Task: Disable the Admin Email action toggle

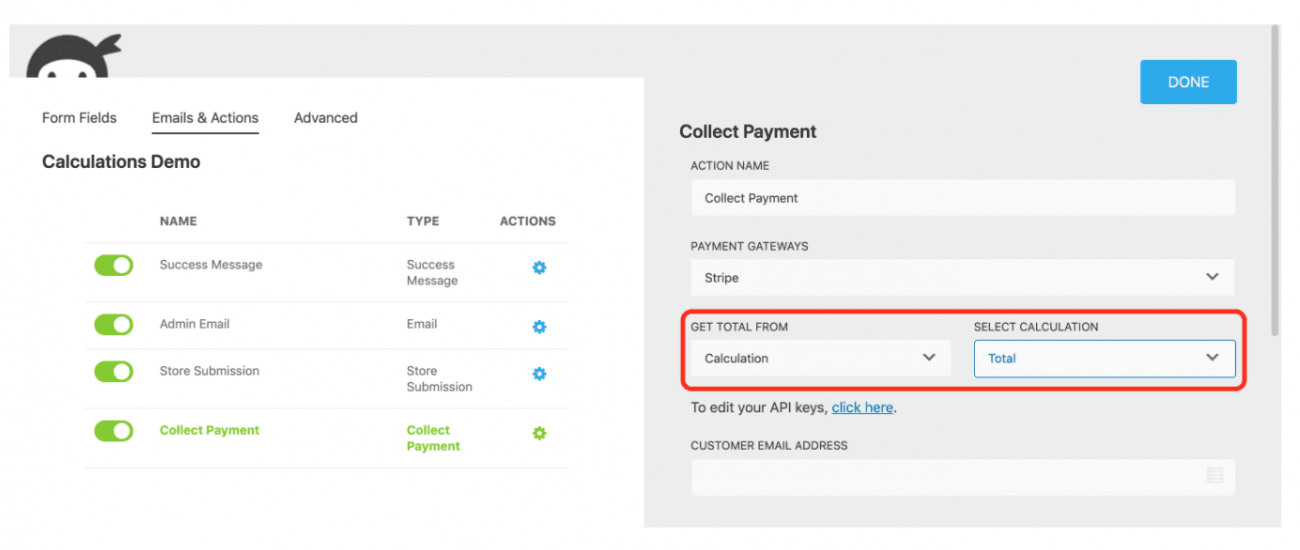Action: click(114, 325)
